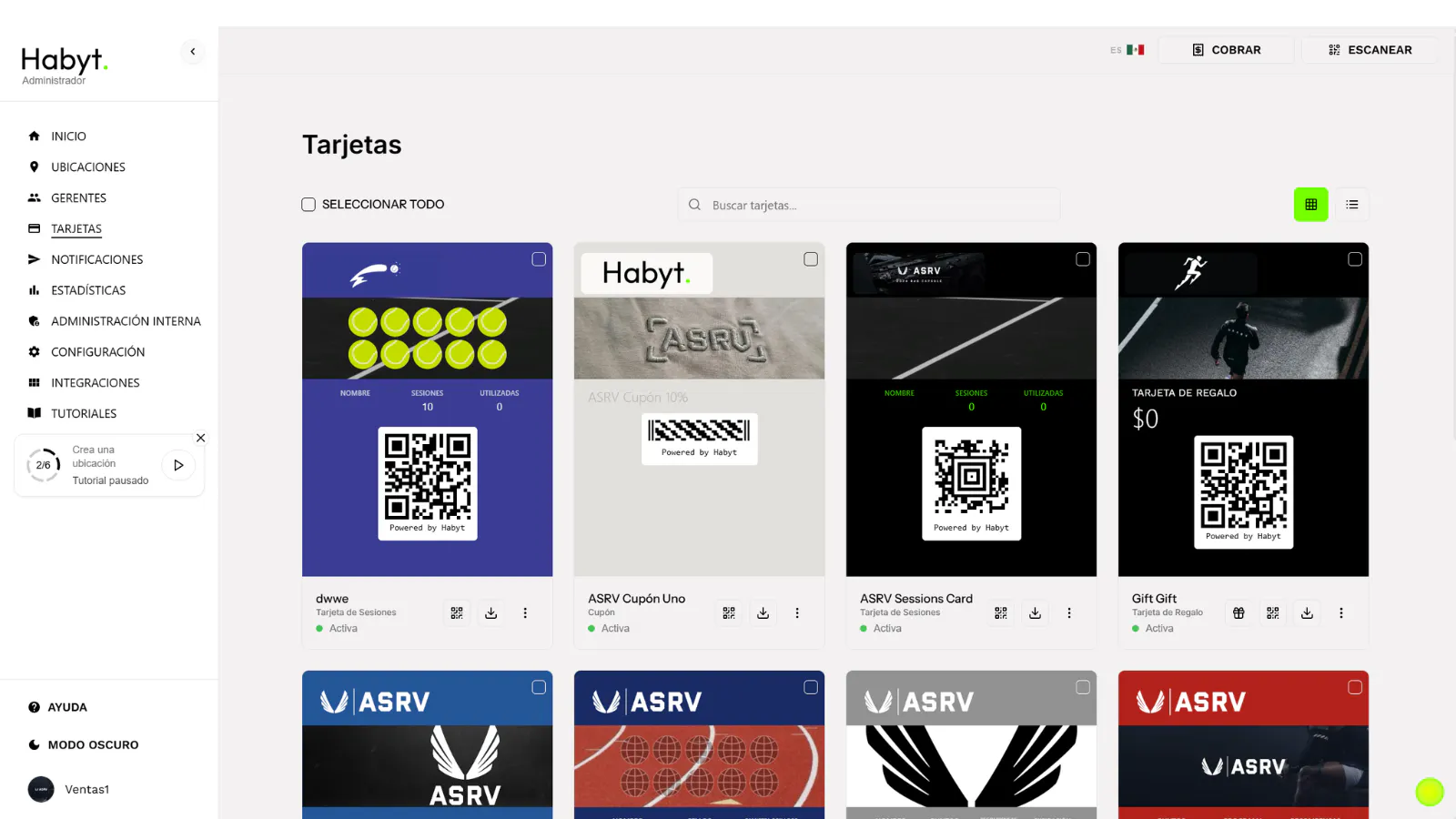Click the 2/6 tutorial progress indicator
Screen dimensions: 1456x819
tap(43, 465)
